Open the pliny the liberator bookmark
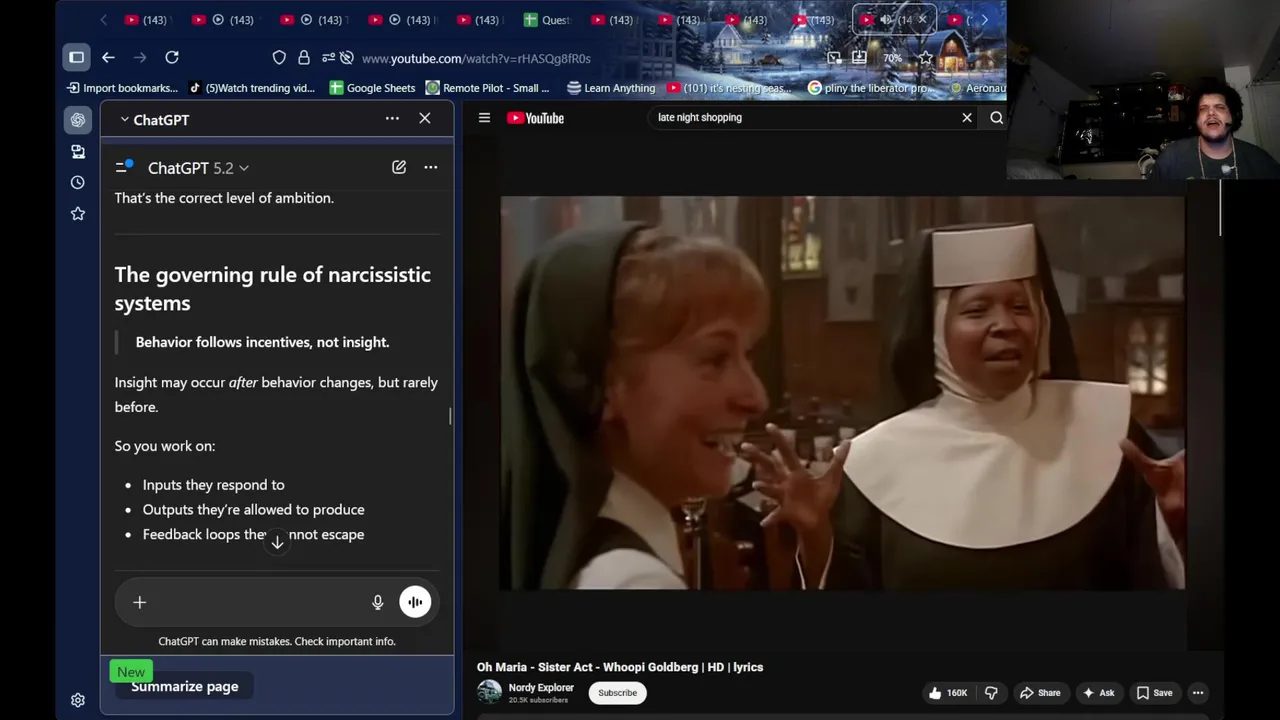1280x720 pixels. 870,88
